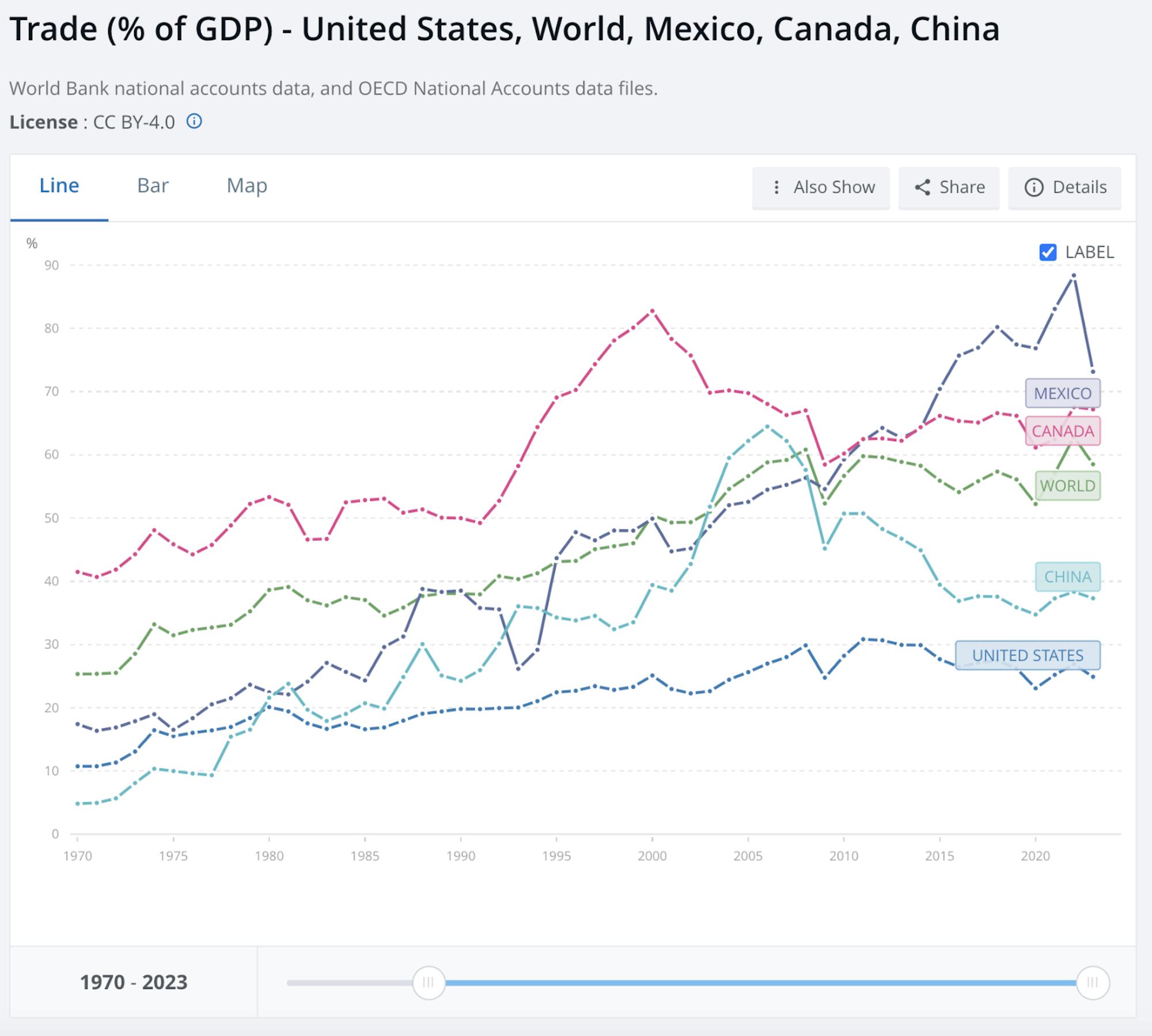Disable the MEXICO series label
1152x1036 pixels.
tap(1063, 393)
